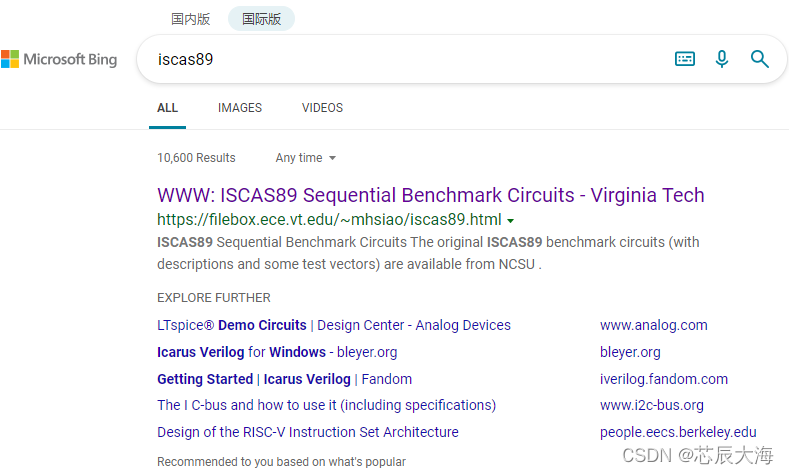Switch to the IMAGES tab

point(240,108)
